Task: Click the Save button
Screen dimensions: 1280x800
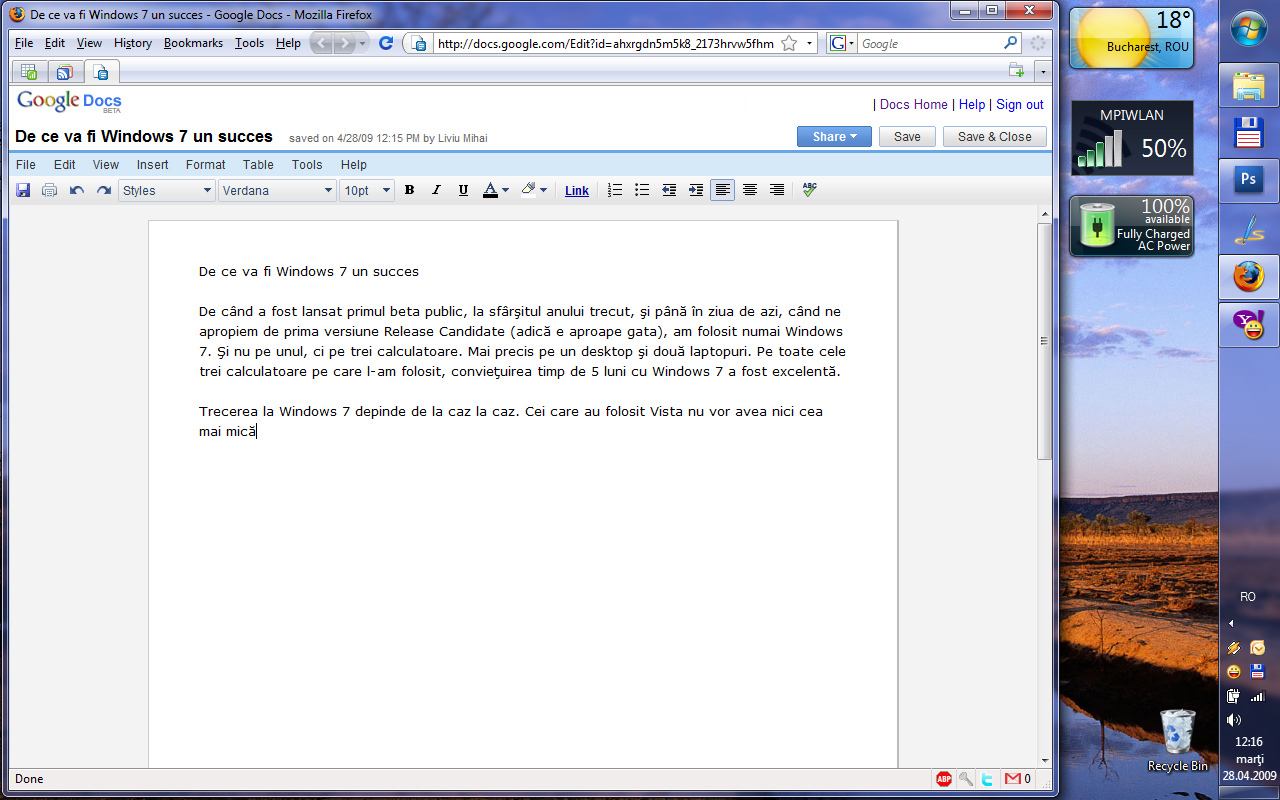Action: pyautogui.click(x=907, y=137)
